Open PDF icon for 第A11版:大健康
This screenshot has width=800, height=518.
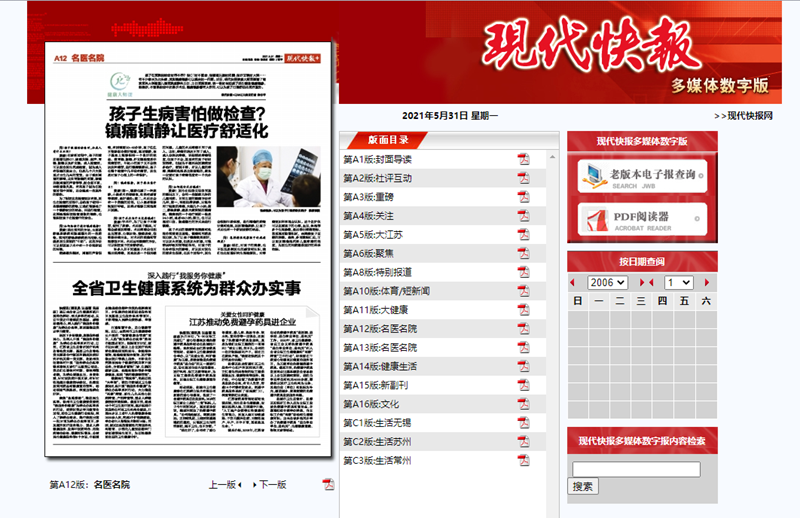click(x=523, y=310)
